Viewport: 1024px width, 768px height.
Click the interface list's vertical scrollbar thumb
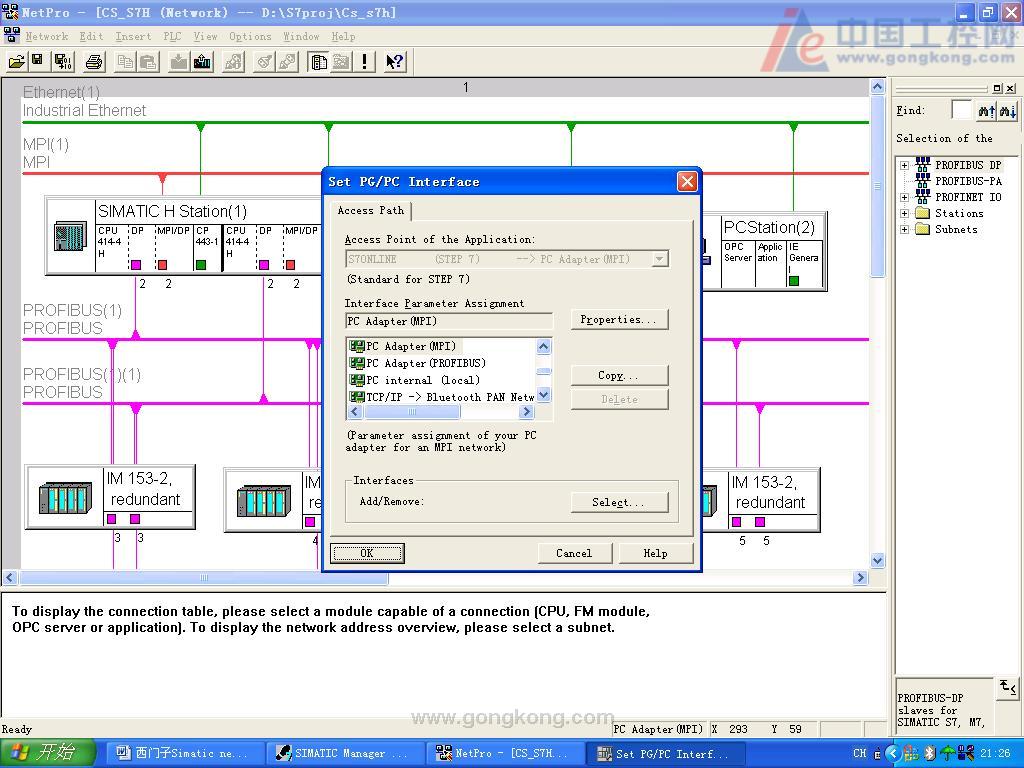coord(543,371)
